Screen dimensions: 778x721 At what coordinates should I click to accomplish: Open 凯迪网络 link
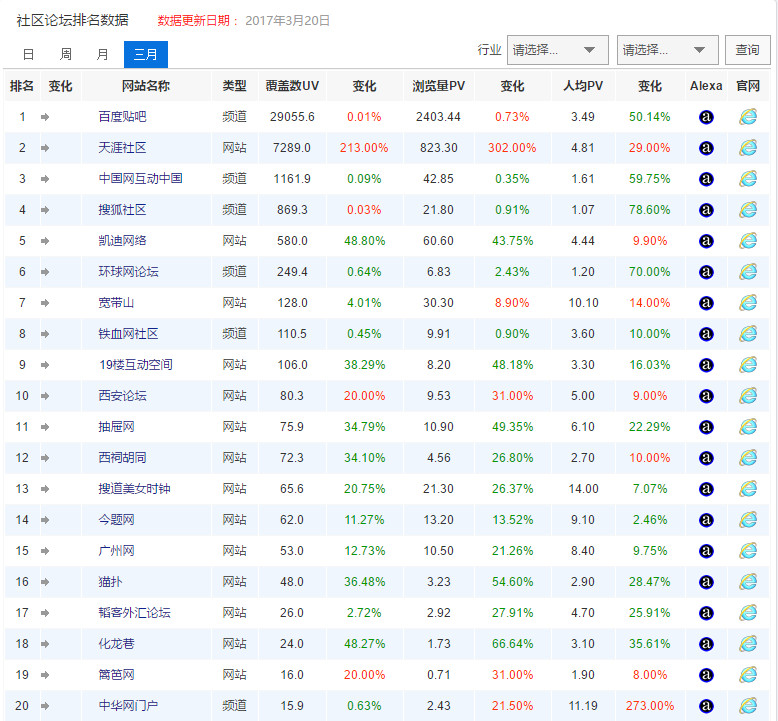point(123,241)
